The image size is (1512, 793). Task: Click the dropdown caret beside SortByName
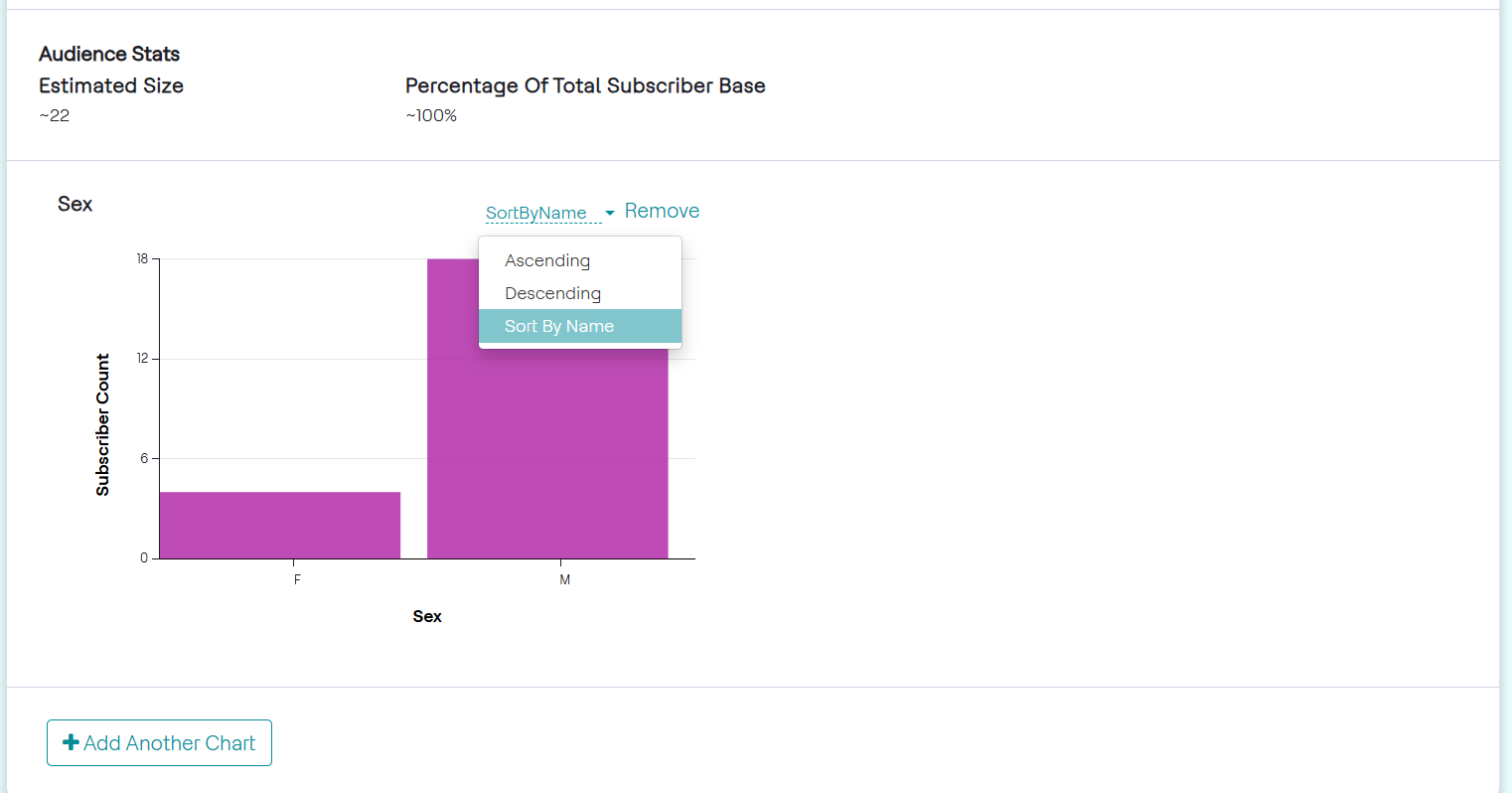point(610,213)
